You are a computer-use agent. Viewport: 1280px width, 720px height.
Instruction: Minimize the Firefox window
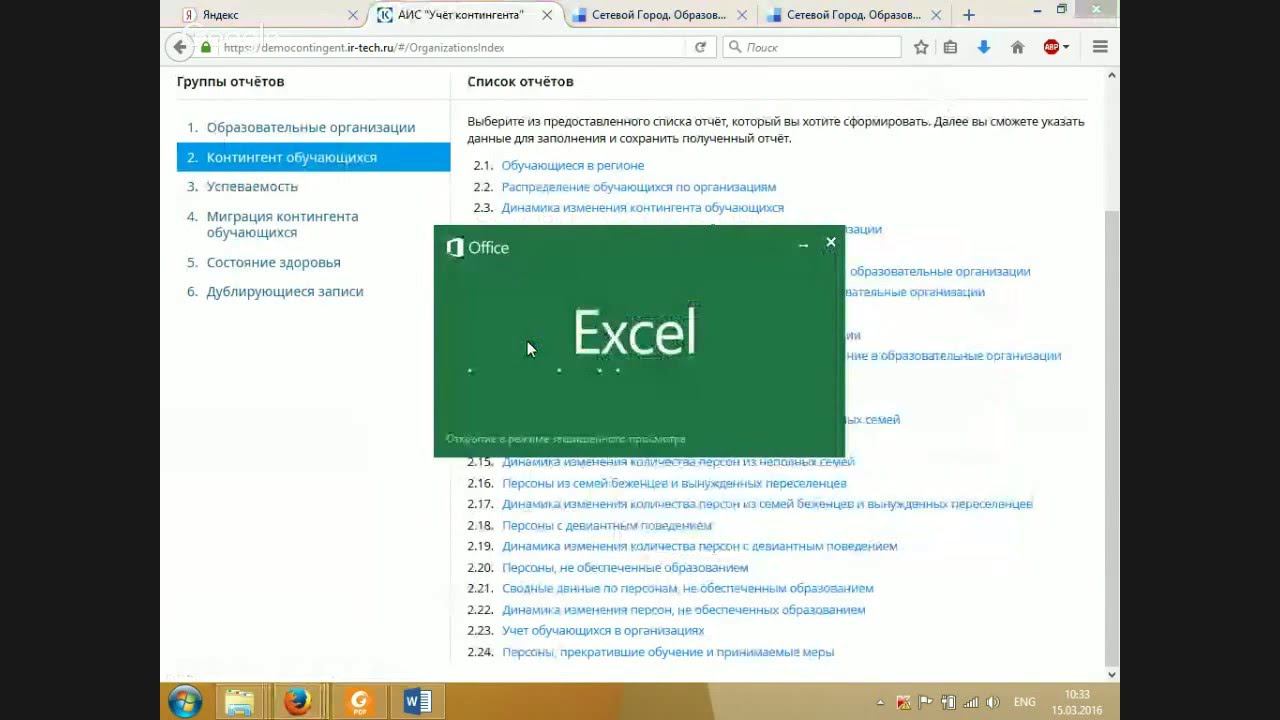click(x=1036, y=9)
